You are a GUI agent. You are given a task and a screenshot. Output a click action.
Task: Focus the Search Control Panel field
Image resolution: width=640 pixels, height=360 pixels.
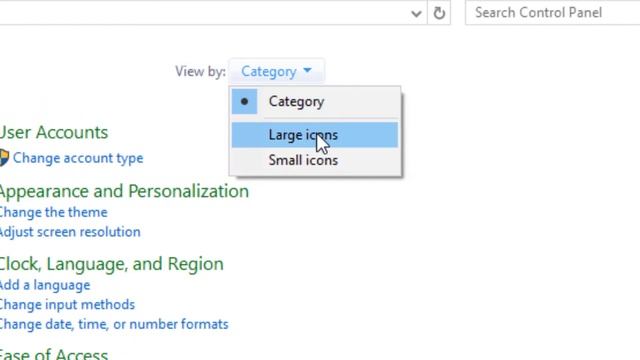pos(553,13)
